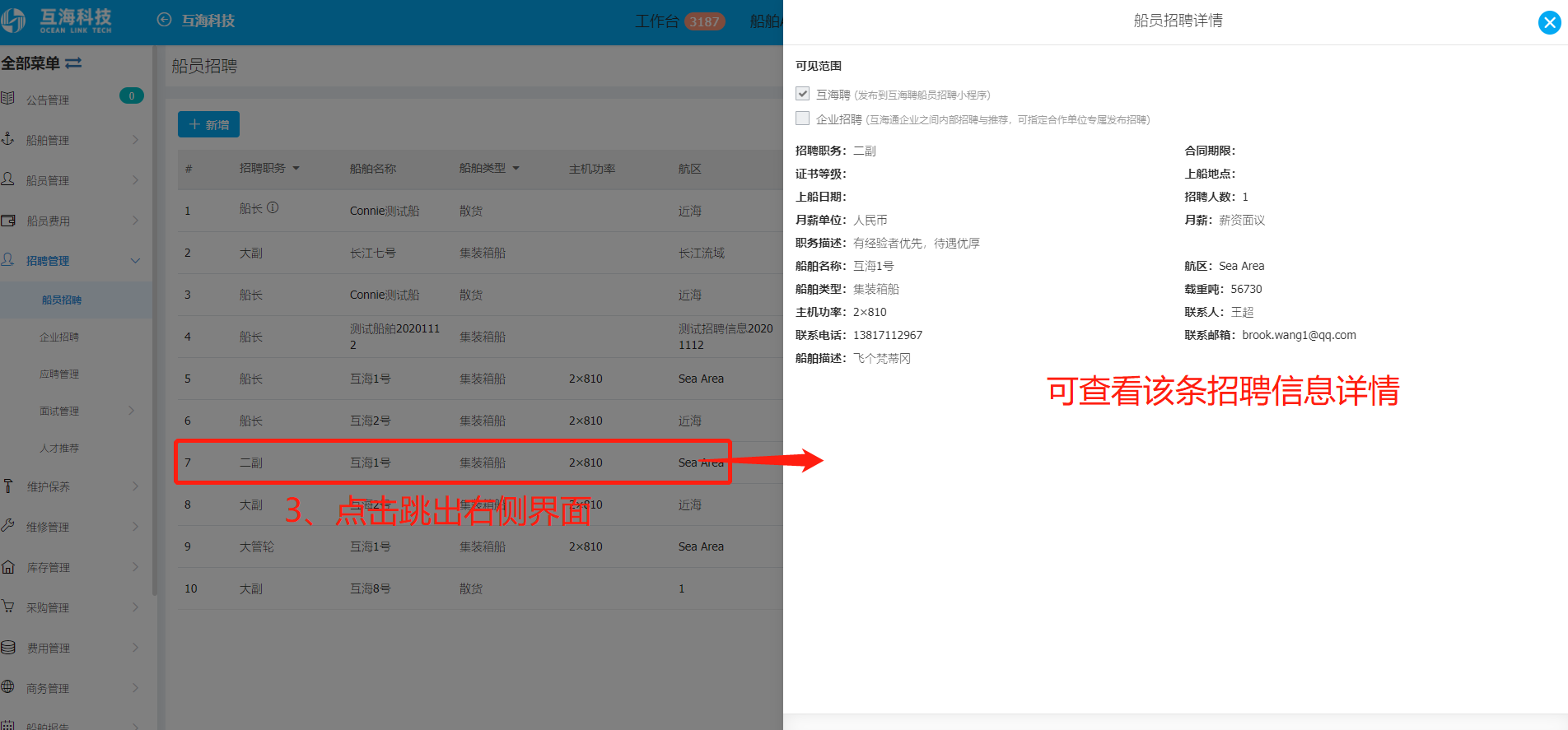Viewport: 1568px width, 730px height.
Task: Click the 职务描述 text 有经验者优先
Action: pyautogui.click(x=888, y=243)
